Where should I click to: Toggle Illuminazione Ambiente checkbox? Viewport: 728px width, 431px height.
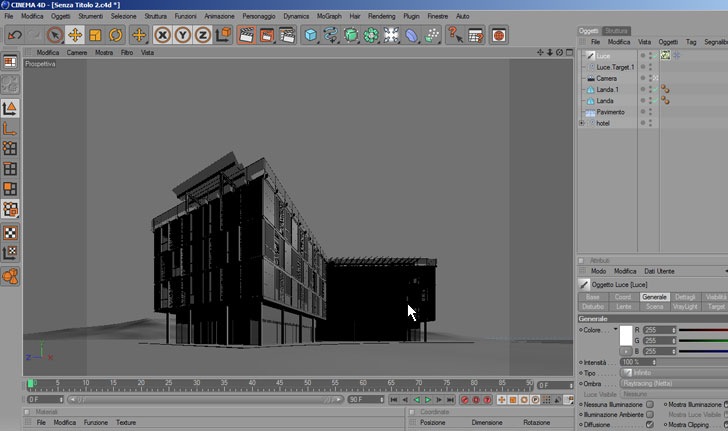650,414
